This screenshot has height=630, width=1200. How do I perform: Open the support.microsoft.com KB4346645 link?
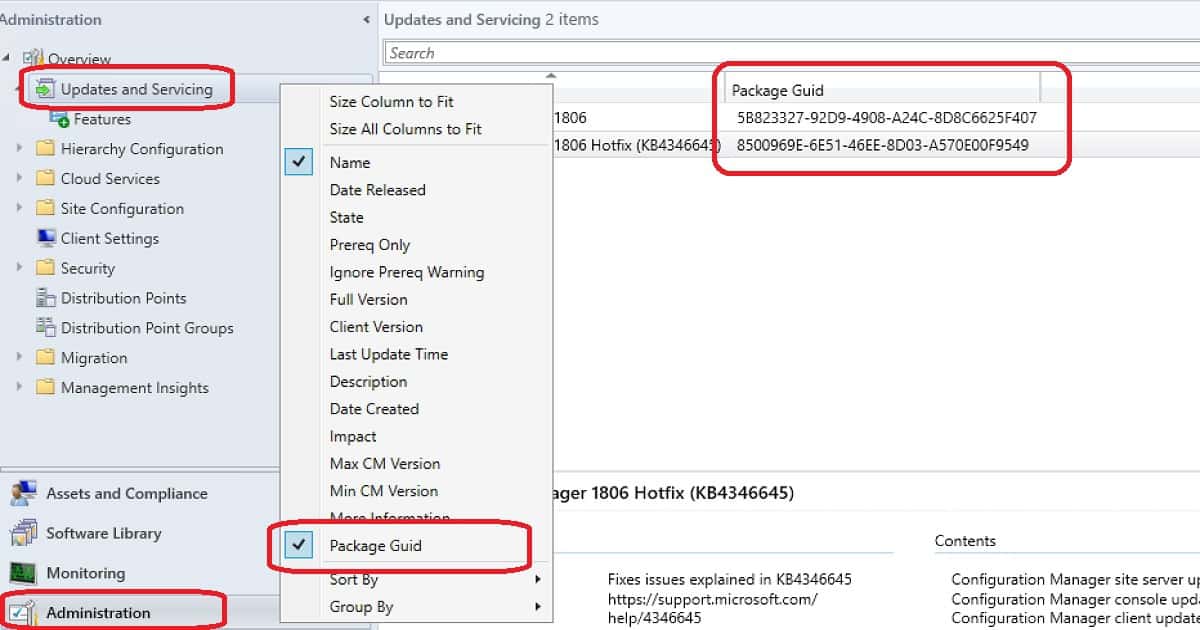coord(712,608)
